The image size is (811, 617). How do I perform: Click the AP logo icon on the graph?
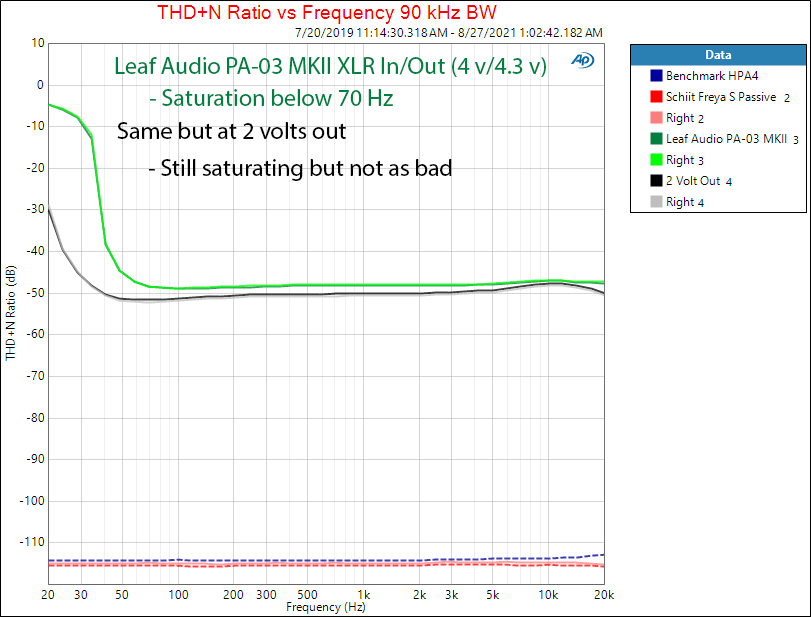(x=582, y=61)
